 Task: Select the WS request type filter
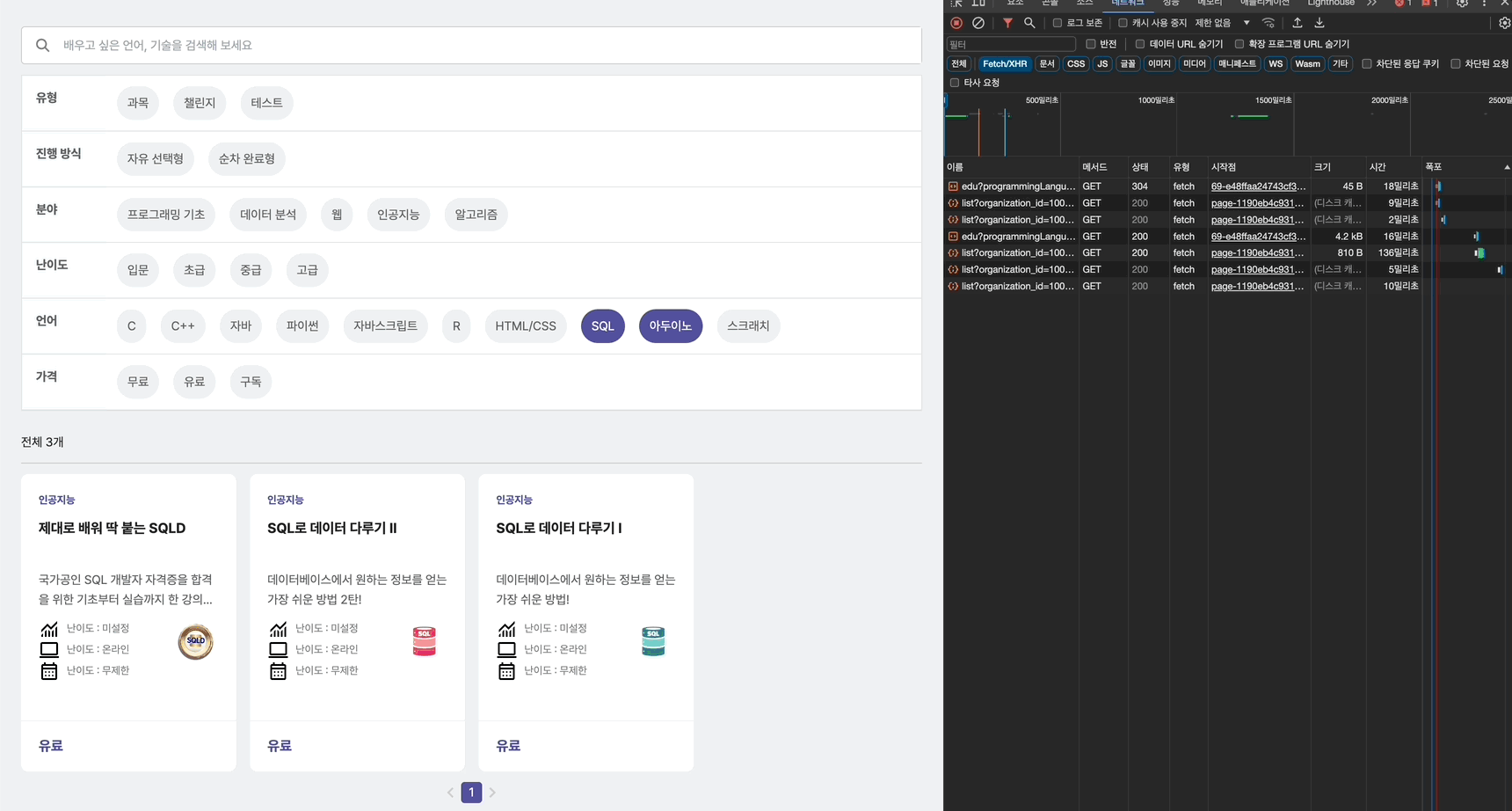click(1276, 63)
